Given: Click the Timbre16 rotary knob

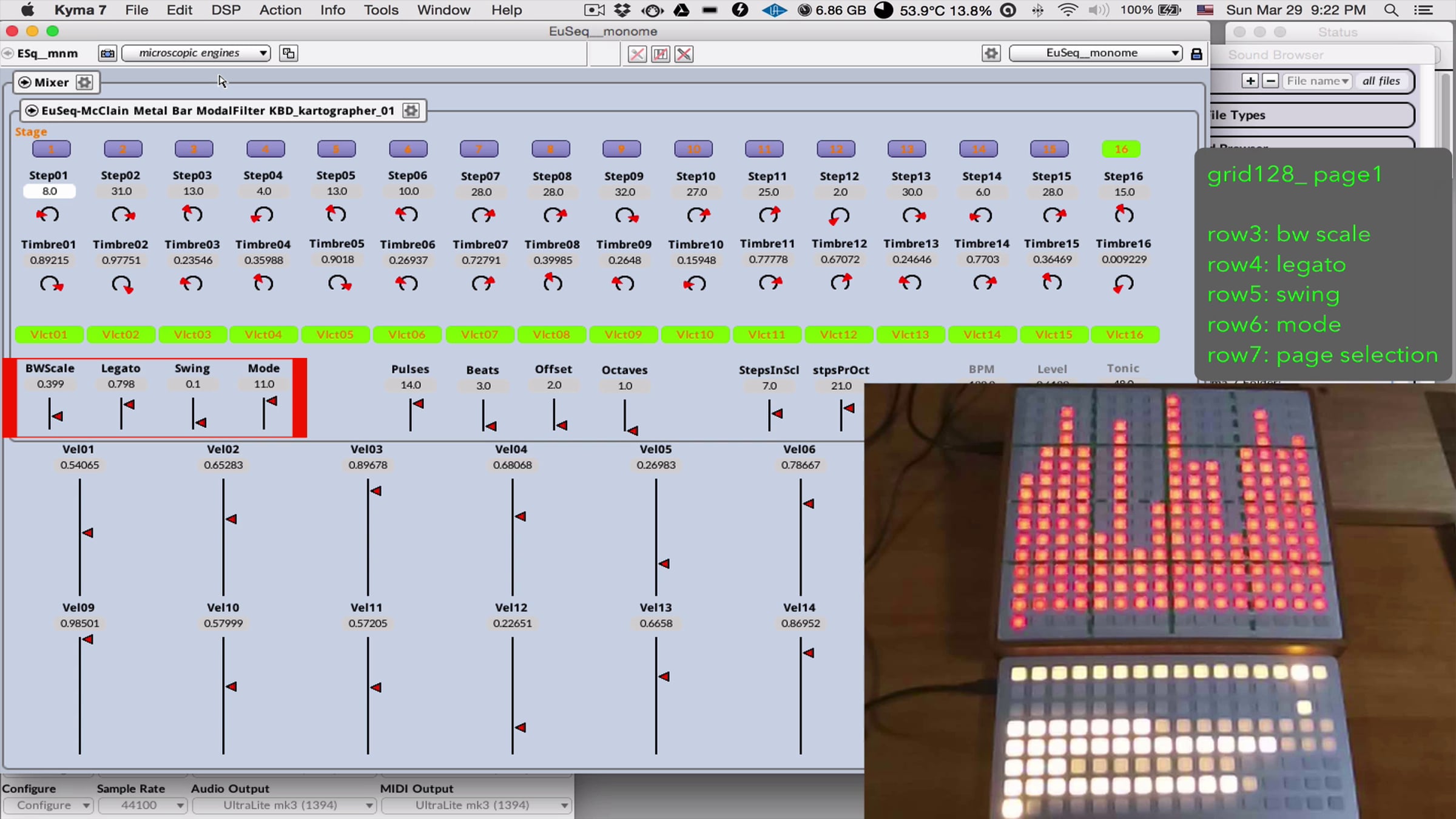Looking at the screenshot, I should (1123, 283).
